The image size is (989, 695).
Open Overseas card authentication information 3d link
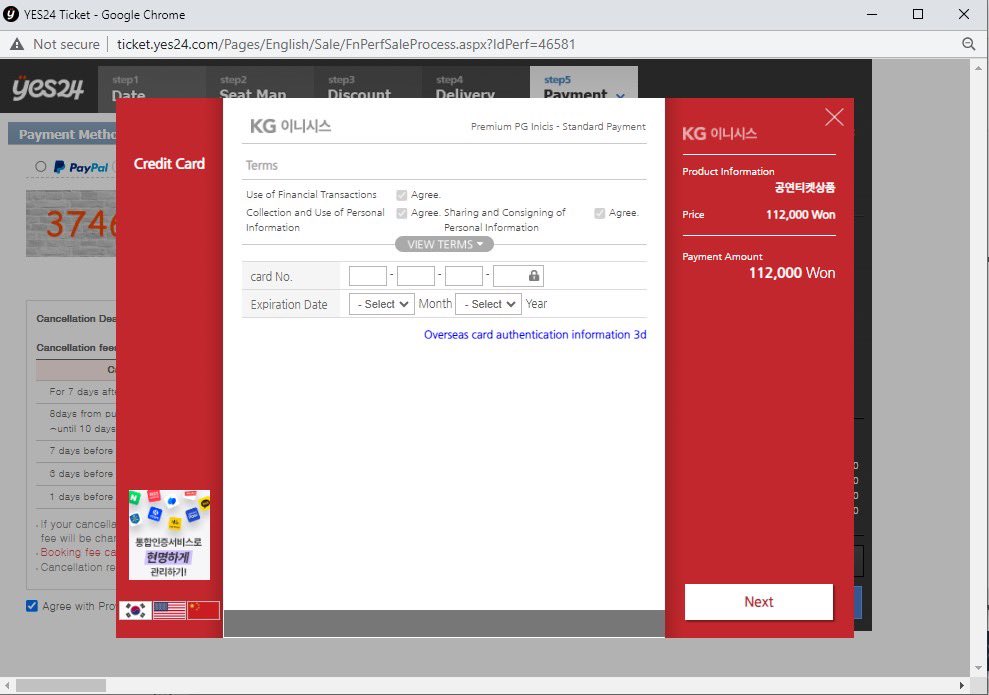click(535, 334)
